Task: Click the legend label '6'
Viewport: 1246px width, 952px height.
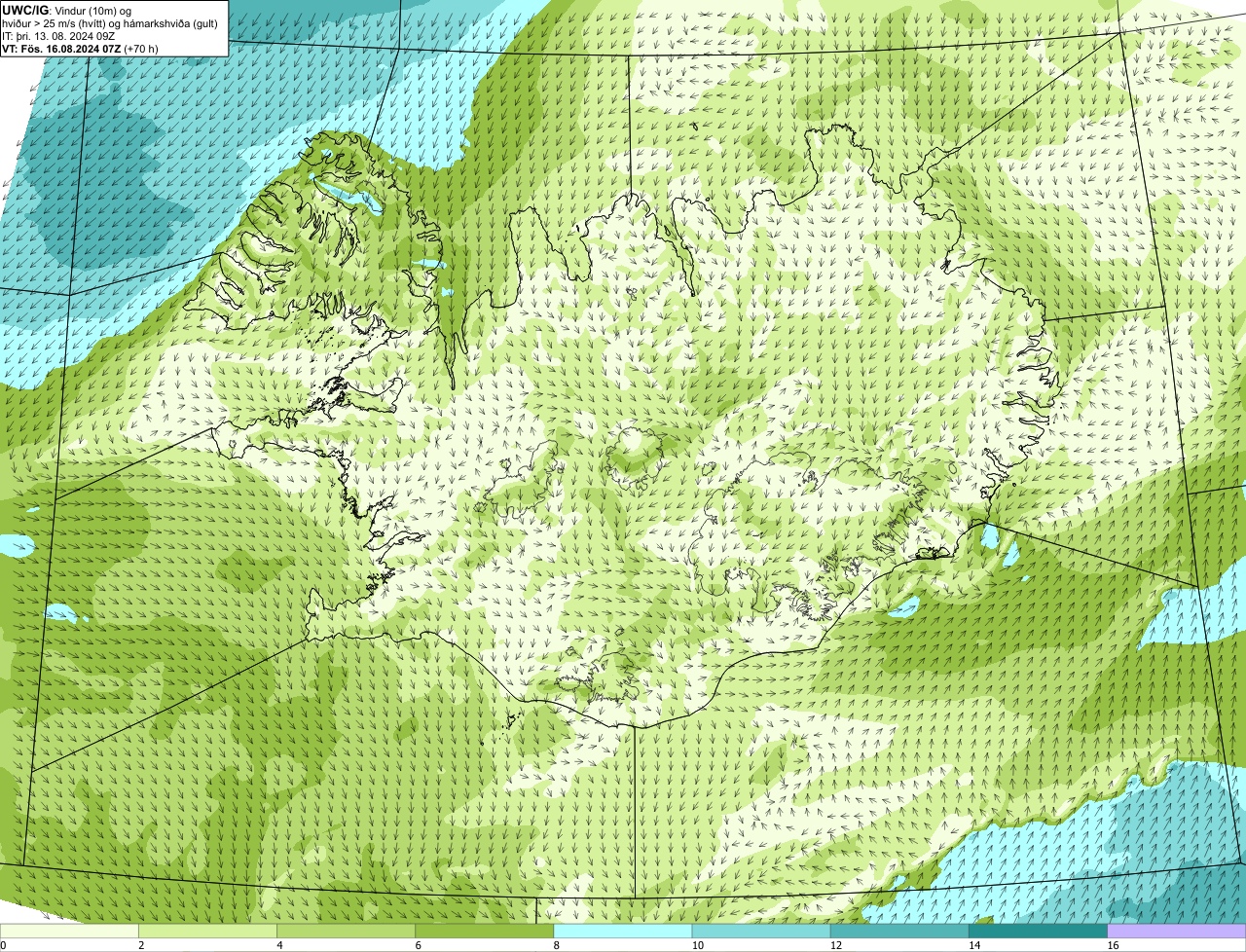Action: pyautogui.click(x=418, y=945)
